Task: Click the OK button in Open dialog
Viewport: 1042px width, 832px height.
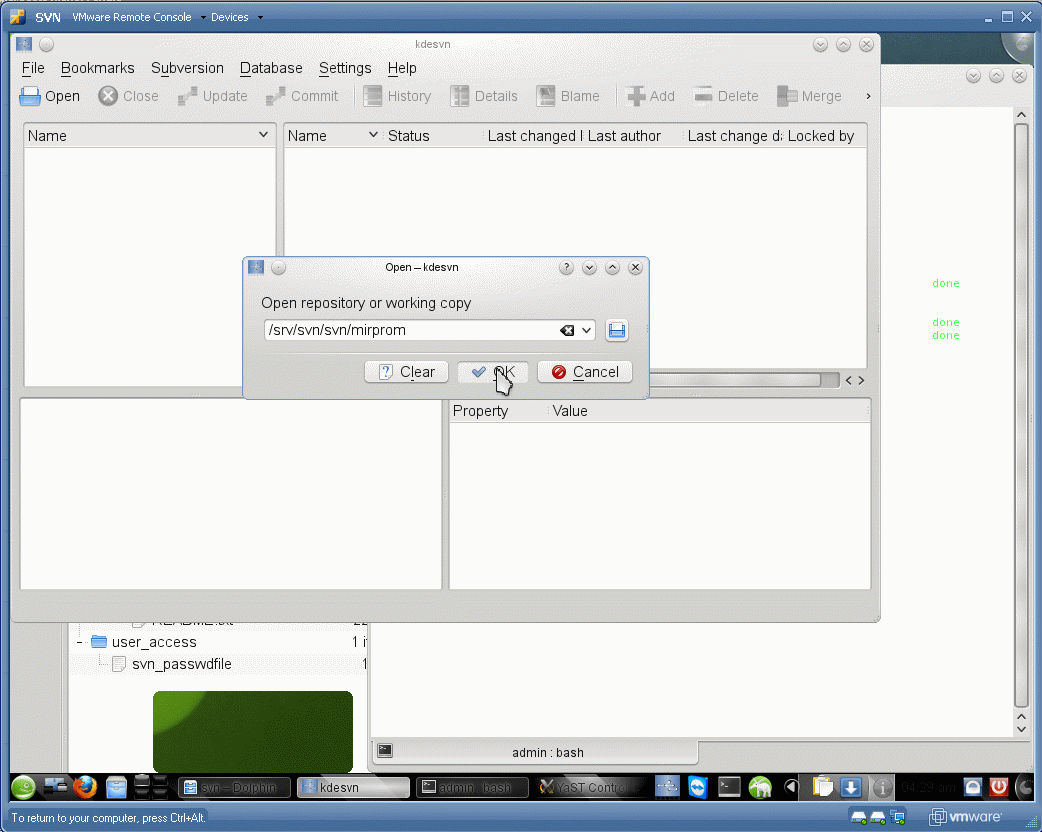Action: [492, 372]
